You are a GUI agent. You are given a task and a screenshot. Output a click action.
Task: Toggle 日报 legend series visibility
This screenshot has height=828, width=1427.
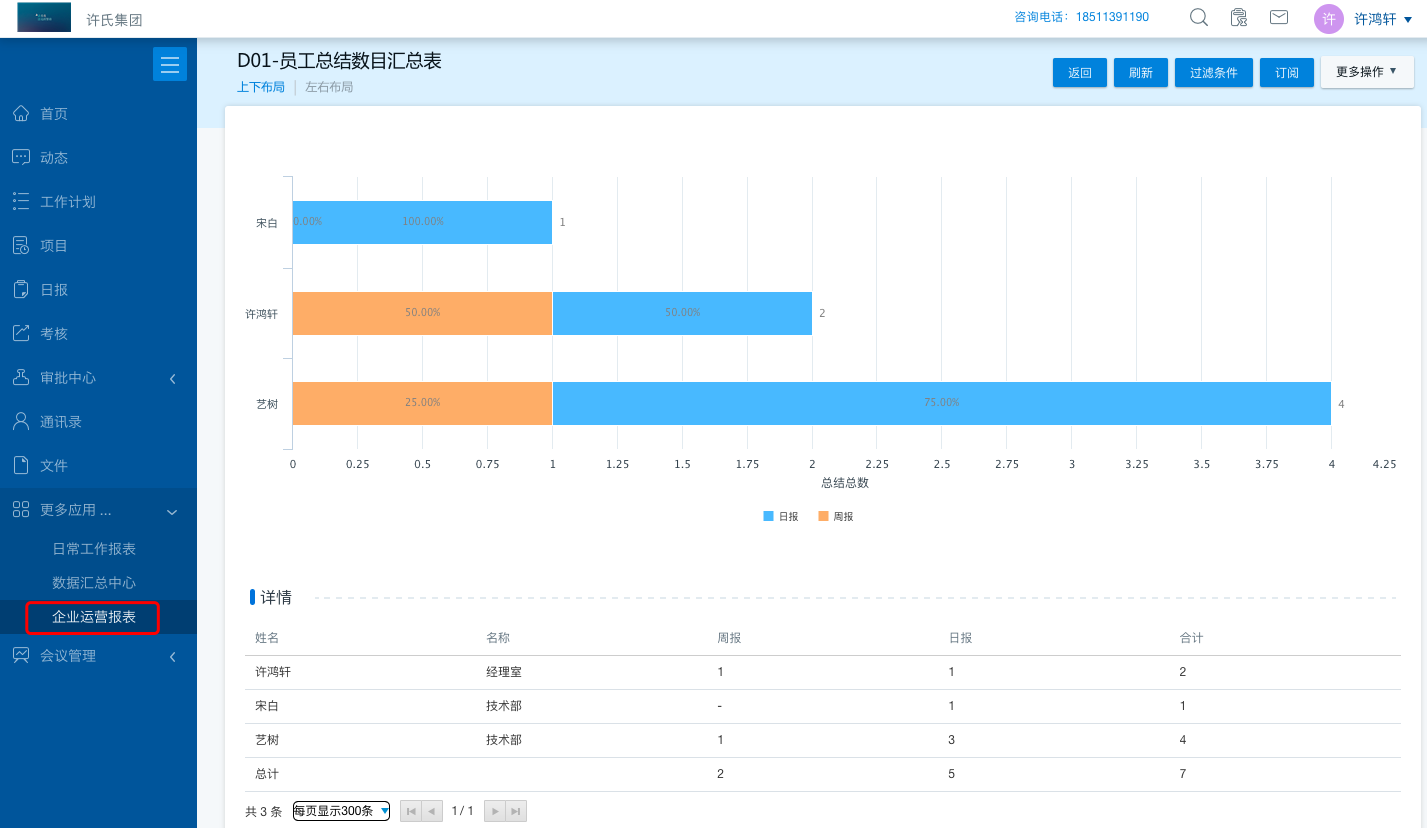pyautogui.click(x=781, y=516)
